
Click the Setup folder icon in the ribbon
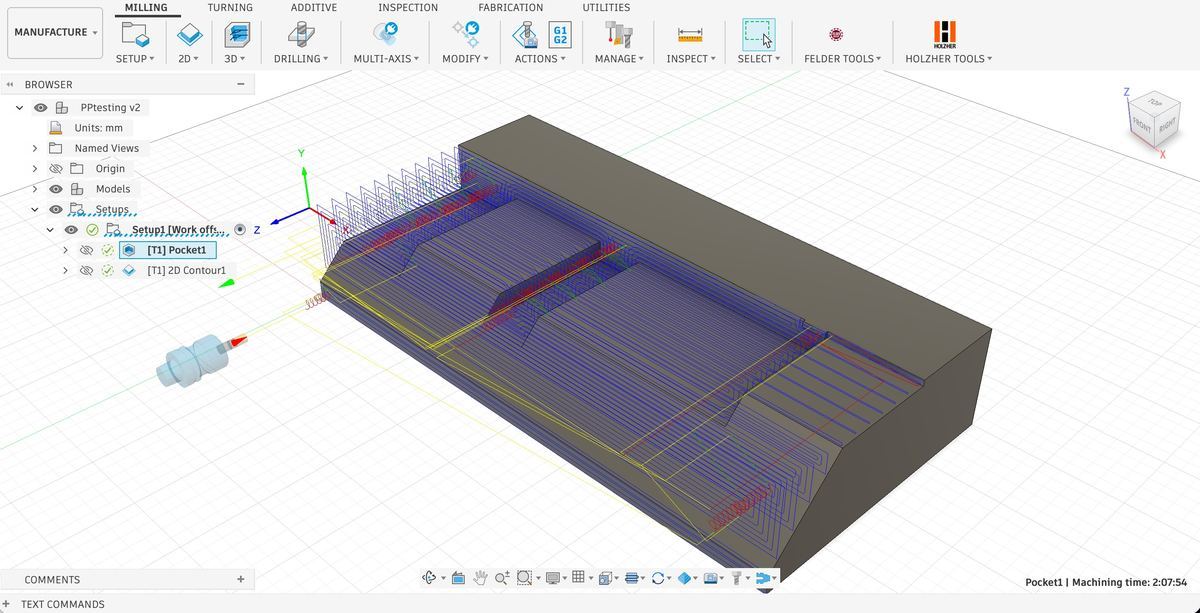coord(135,33)
